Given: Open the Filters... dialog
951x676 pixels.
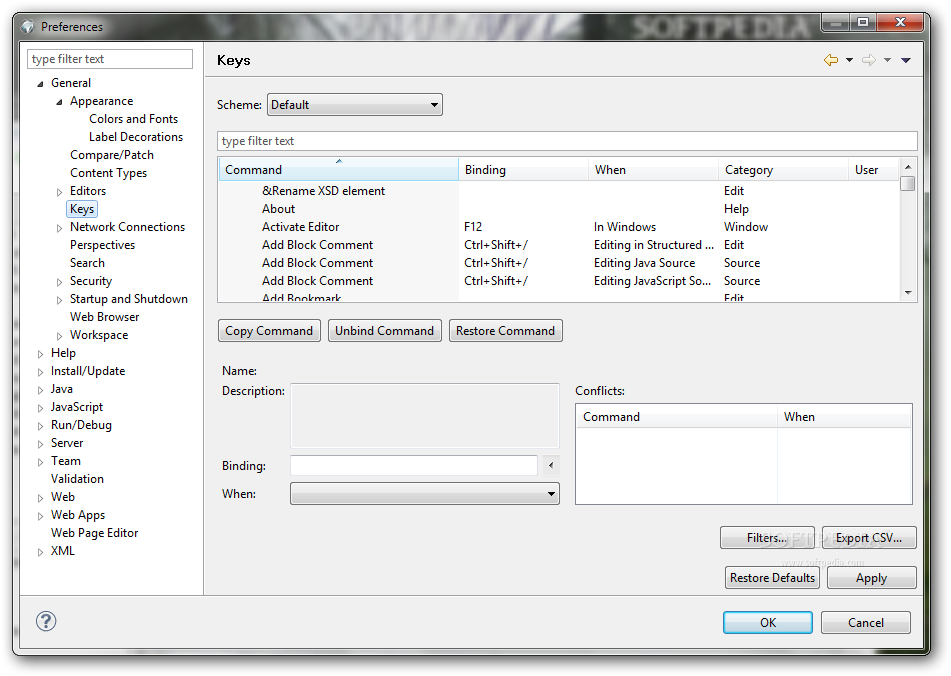Looking at the screenshot, I should tap(767, 538).
